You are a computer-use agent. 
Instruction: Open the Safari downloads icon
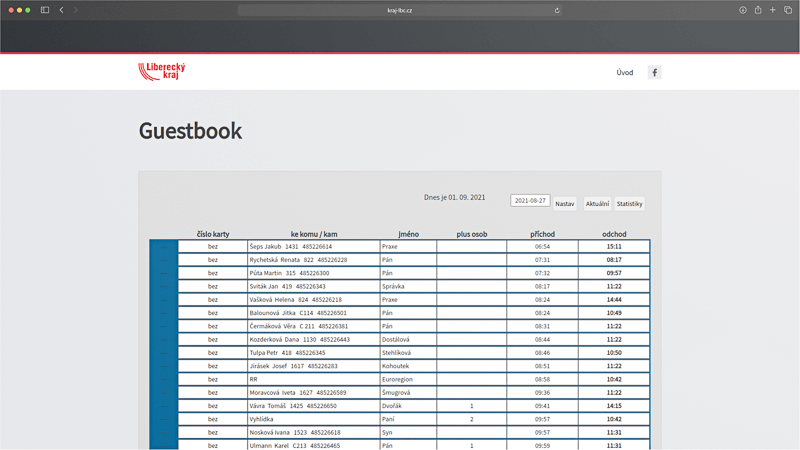[743, 10]
